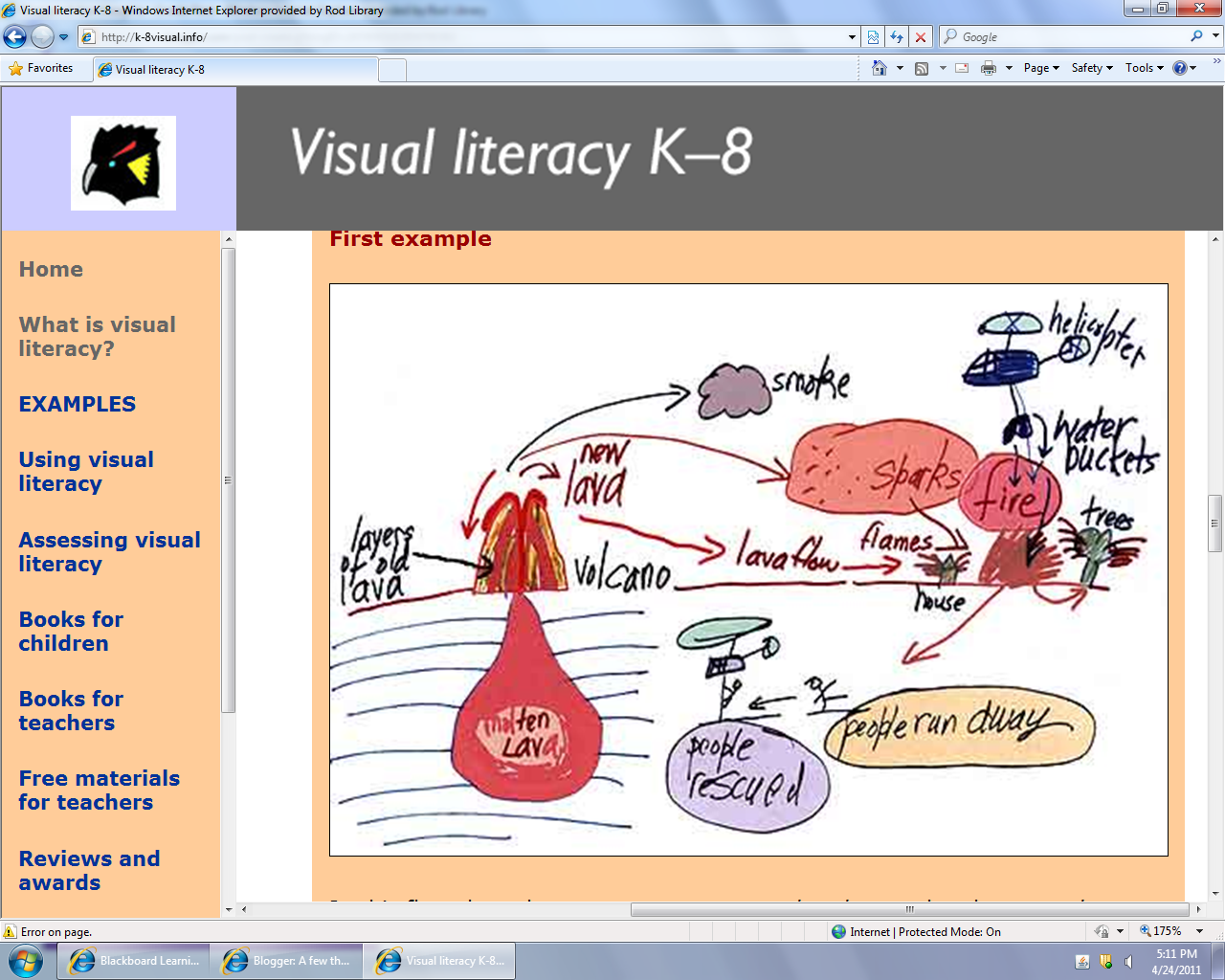Refresh the page with the Refresh icon
Image resolution: width=1225 pixels, height=980 pixels.
897,37
